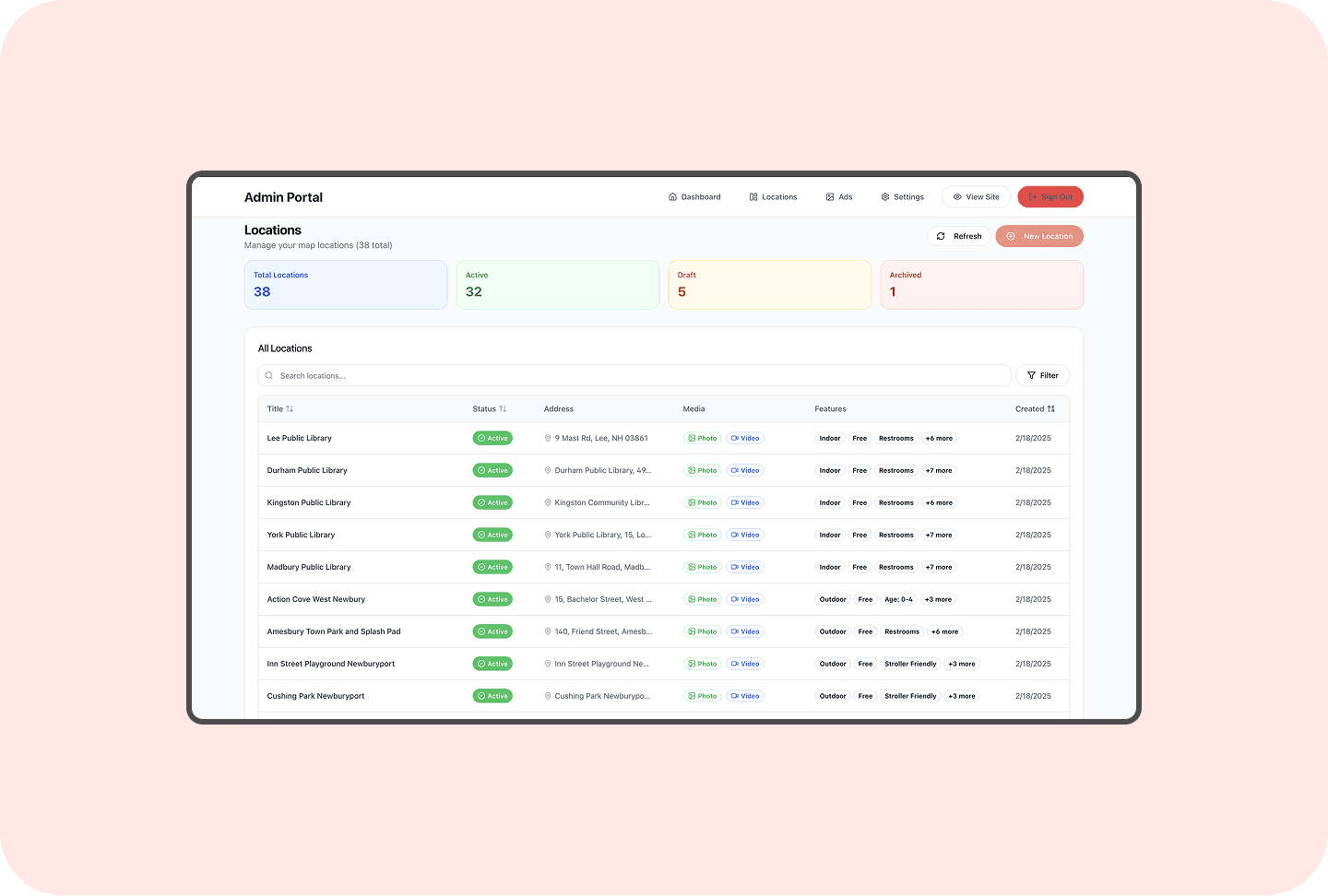Click the location pin icon for Lee Public Library
Image resolution: width=1328 pixels, height=896 pixels.
548,439
